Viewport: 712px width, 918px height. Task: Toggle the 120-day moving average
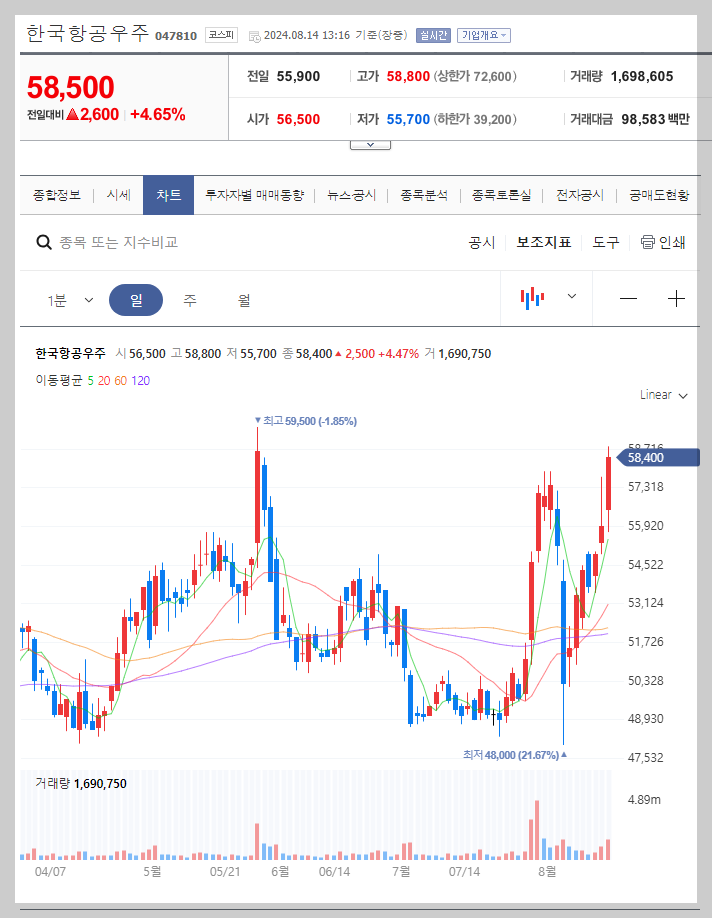coord(141,381)
